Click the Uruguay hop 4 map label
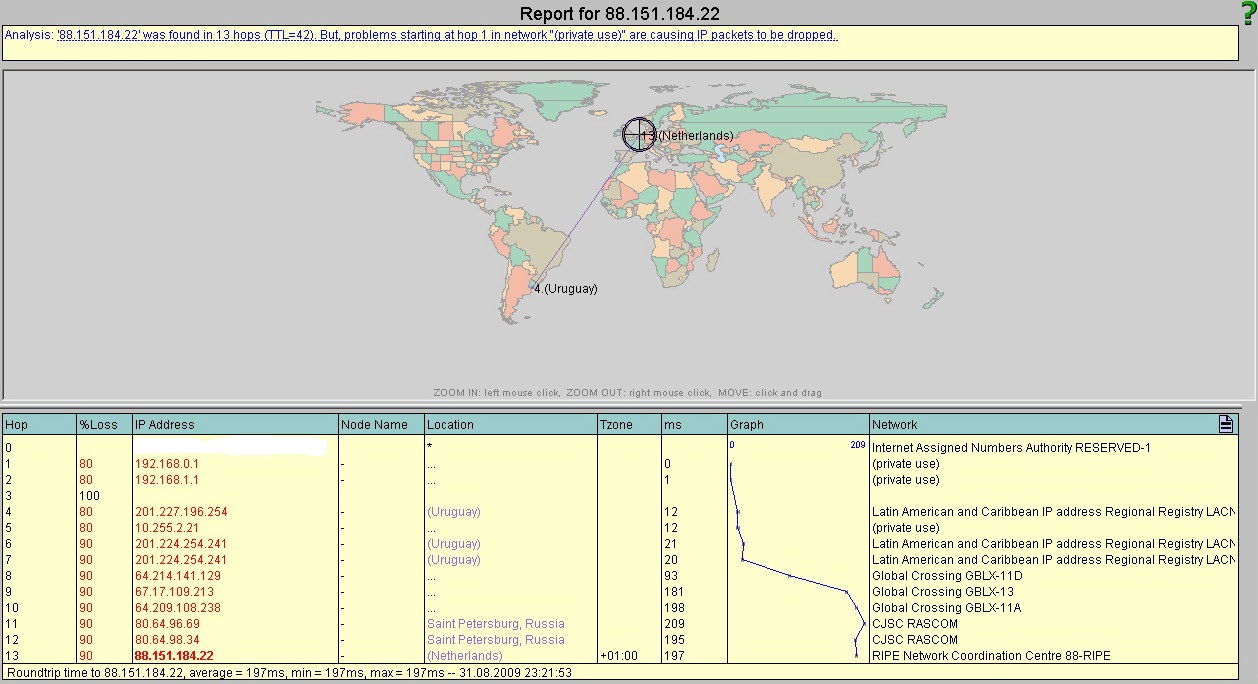1258x684 pixels. [x=565, y=289]
